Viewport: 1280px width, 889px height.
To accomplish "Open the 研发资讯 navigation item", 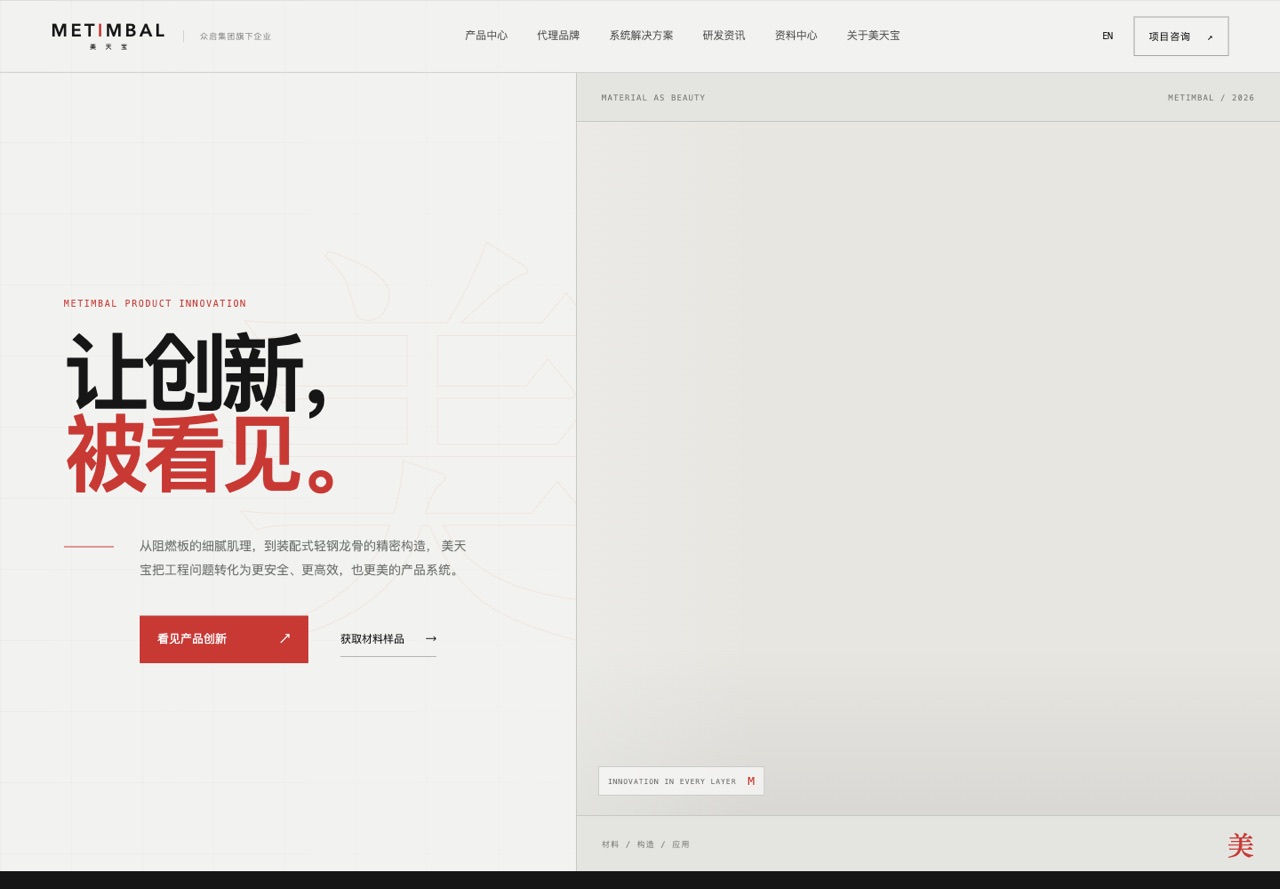I will click(x=724, y=36).
